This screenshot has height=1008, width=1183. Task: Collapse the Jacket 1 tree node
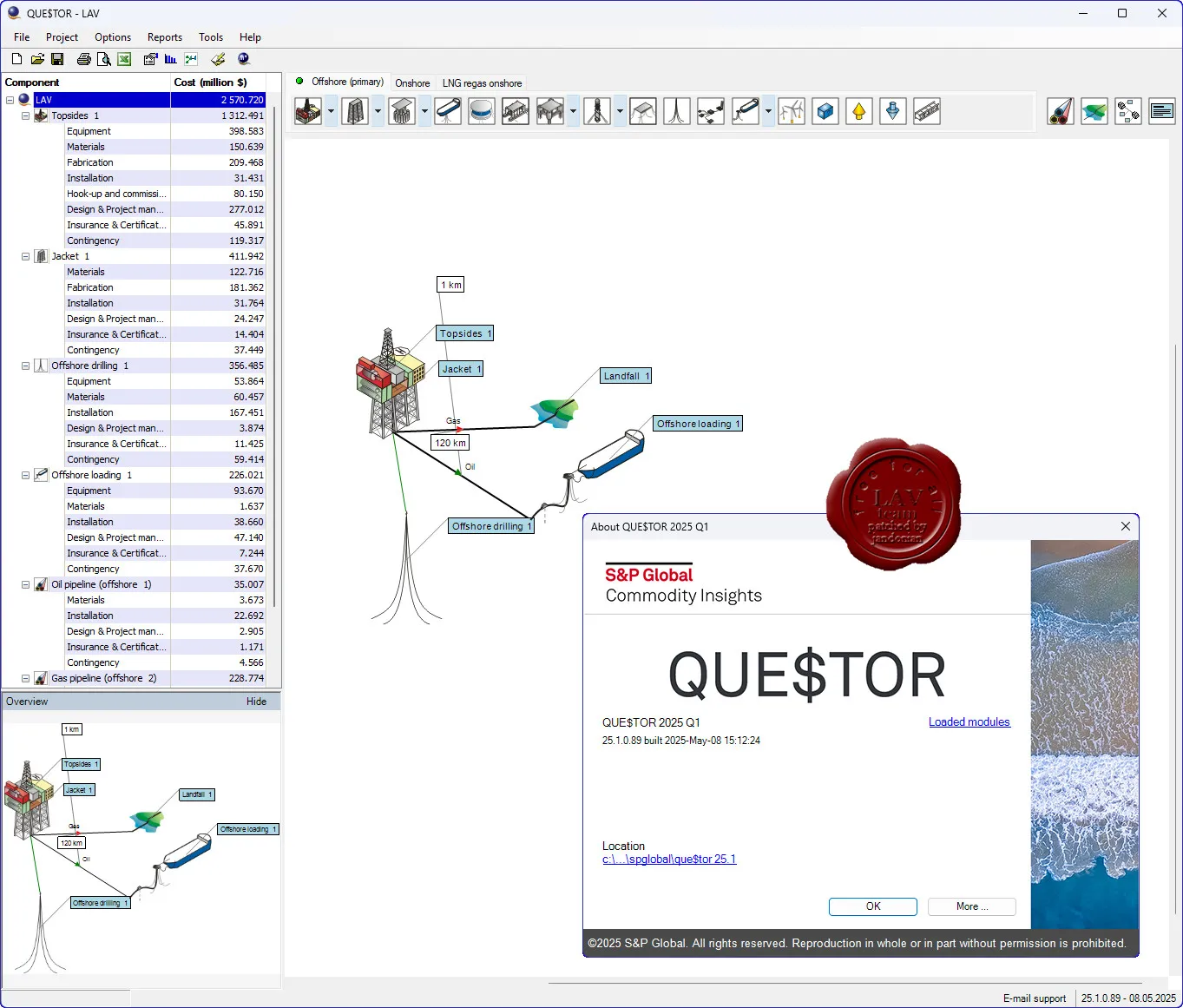pyautogui.click(x=25, y=256)
